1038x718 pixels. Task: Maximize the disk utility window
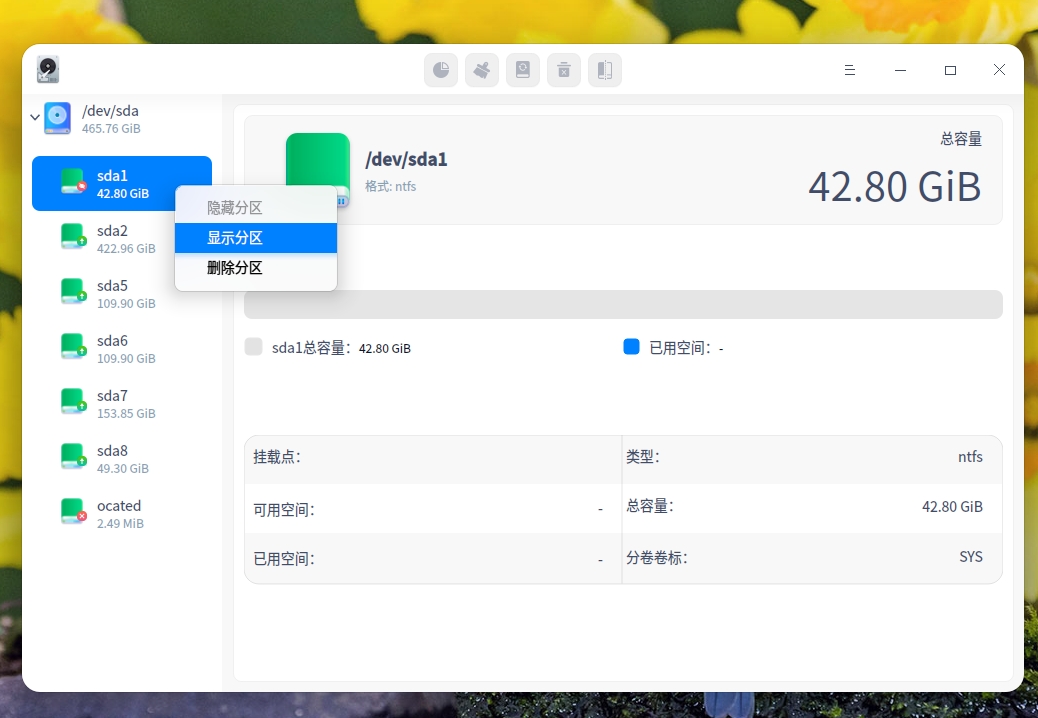pos(951,70)
